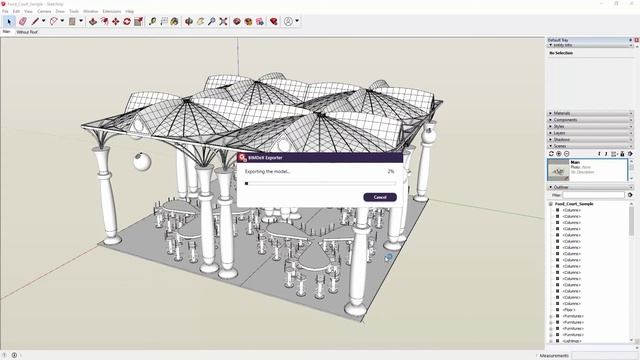
Task: Choose the Scale tool
Action: point(138,22)
